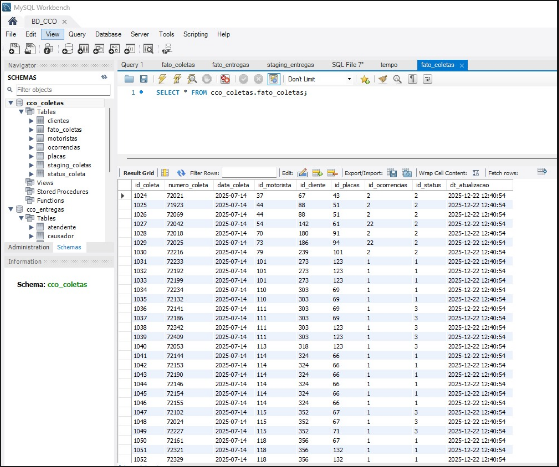This screenshot has width=559, height=467.
Task: Create a new SQL tab for queries
Action: tap(14, 48)
